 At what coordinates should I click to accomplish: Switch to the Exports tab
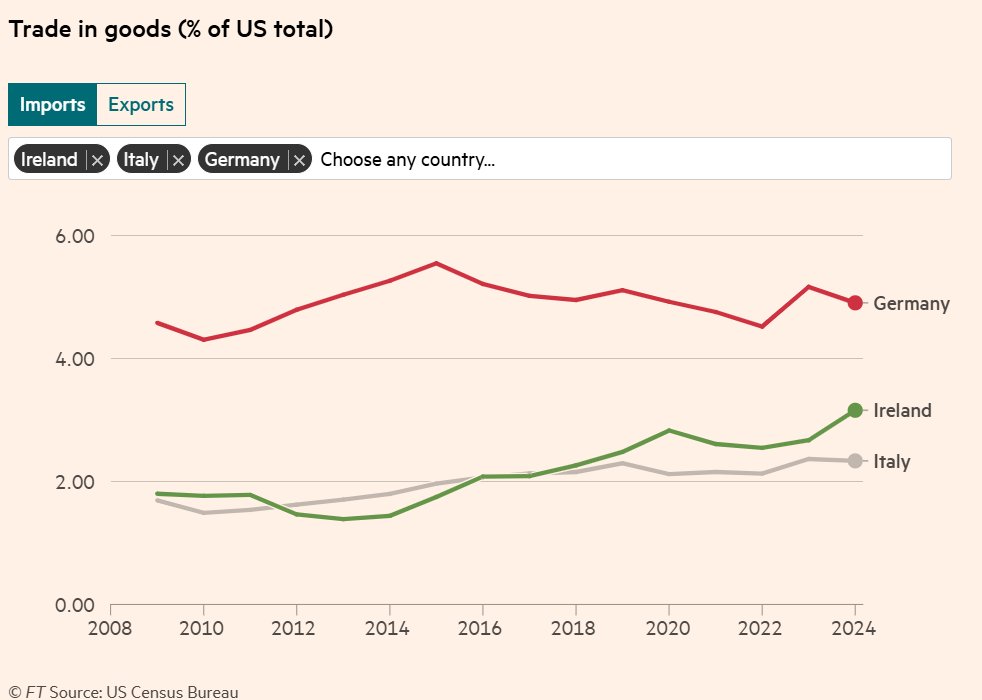pyautogui.click(x=141, y=105)
